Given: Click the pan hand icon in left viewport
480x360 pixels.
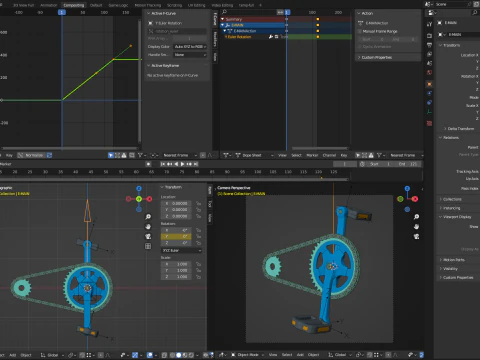Looking at the screenshot, I should [x=148, y=227].
